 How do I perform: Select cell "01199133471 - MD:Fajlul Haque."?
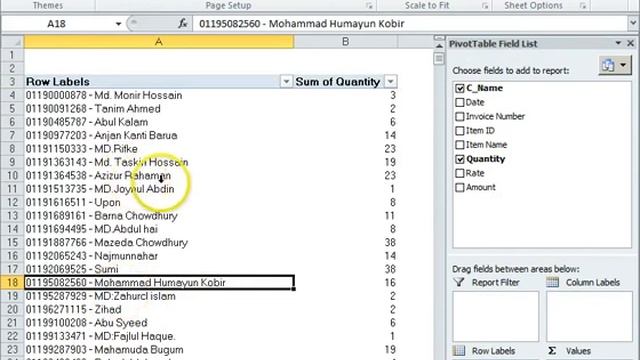tap(159, 336)
